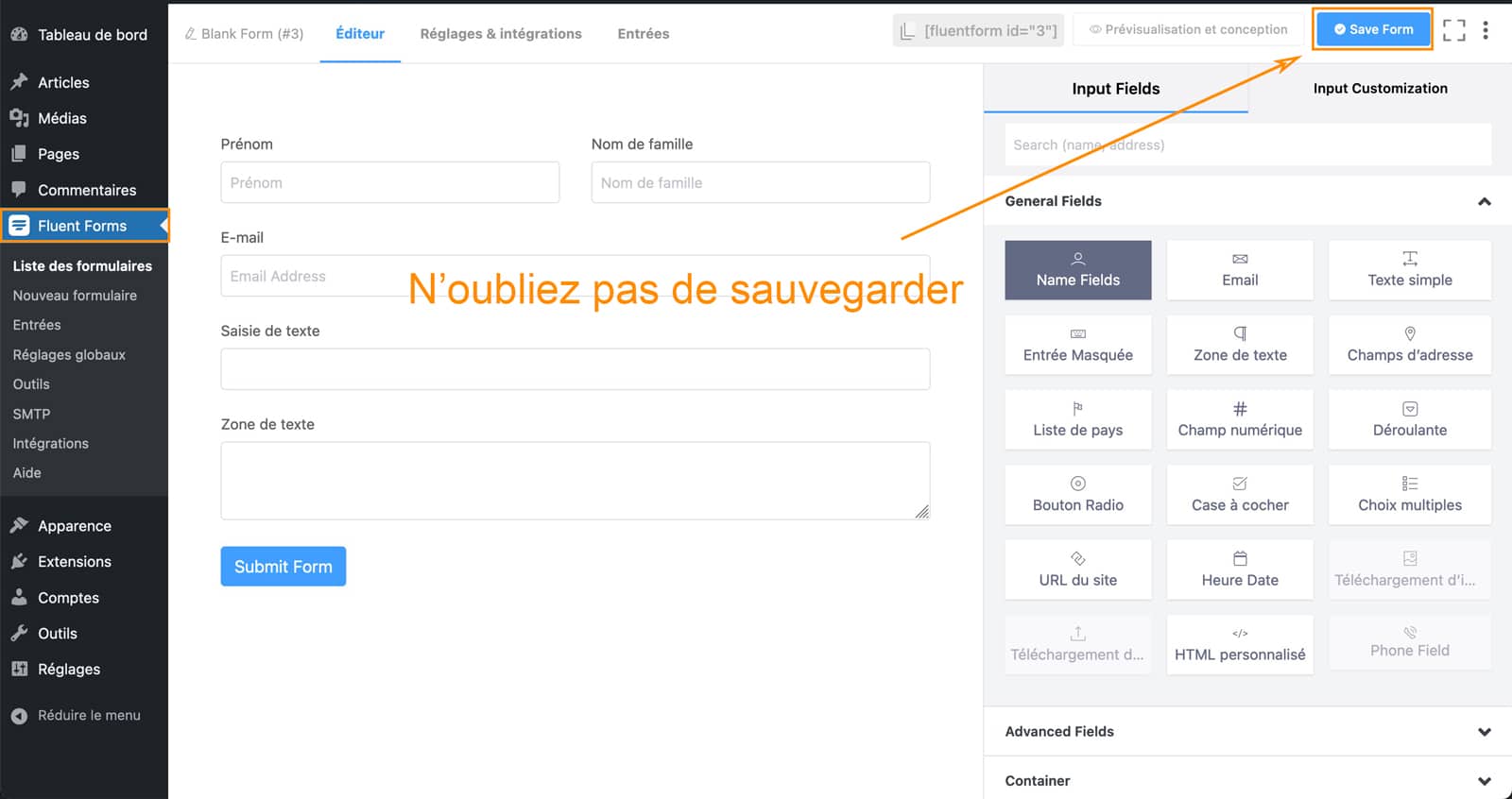This screenshot has height=799, width=1512.
Task: Click the Prénom input field
Action: pyautogui.click(x=390, y=182)
